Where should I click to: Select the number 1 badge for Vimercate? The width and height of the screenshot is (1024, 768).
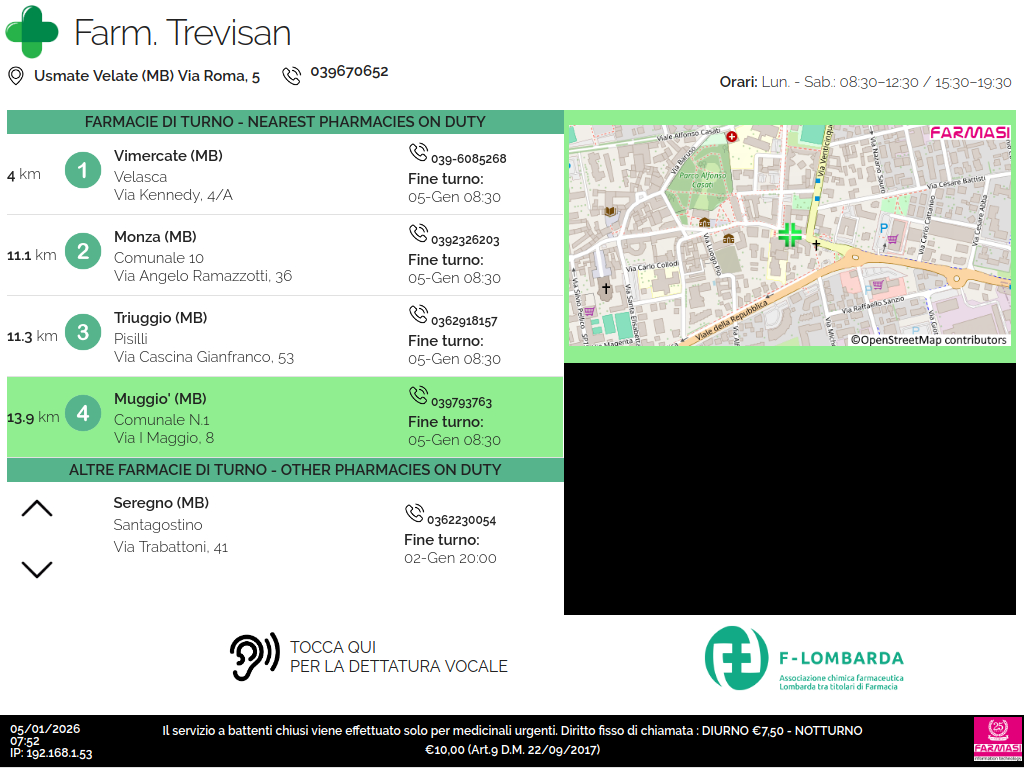click(83, 171)
